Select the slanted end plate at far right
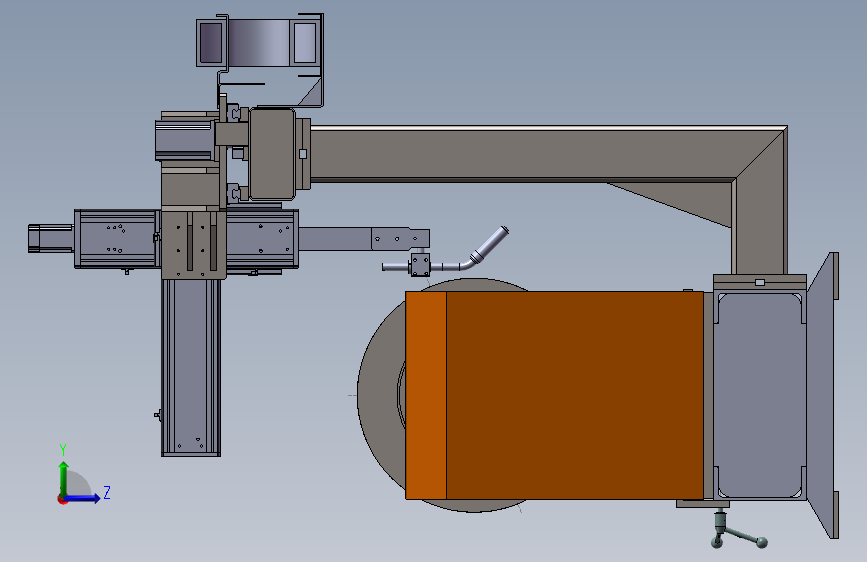867x562 pixels. [x=823, y=395]
